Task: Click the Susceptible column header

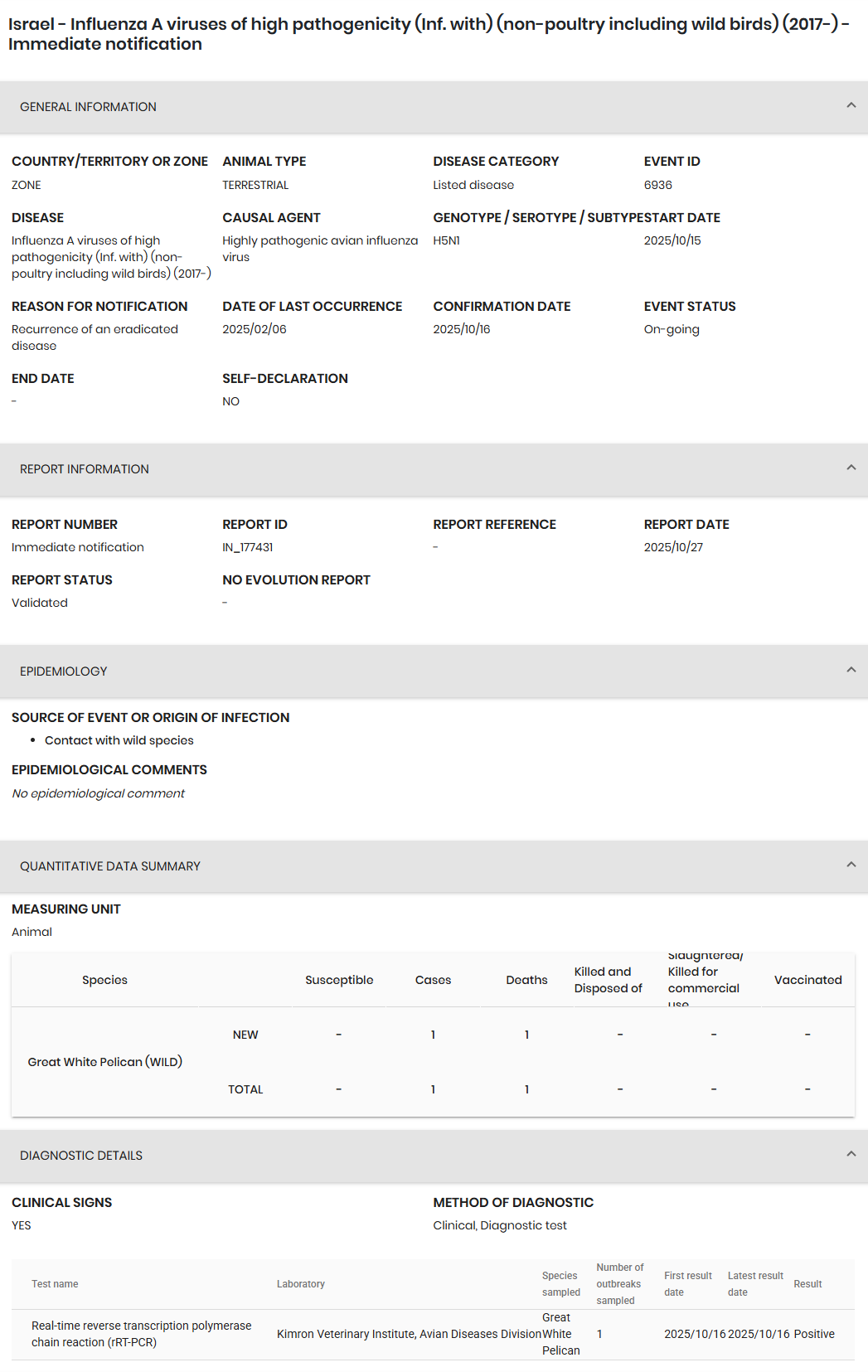Action: (x=339, y=980)
